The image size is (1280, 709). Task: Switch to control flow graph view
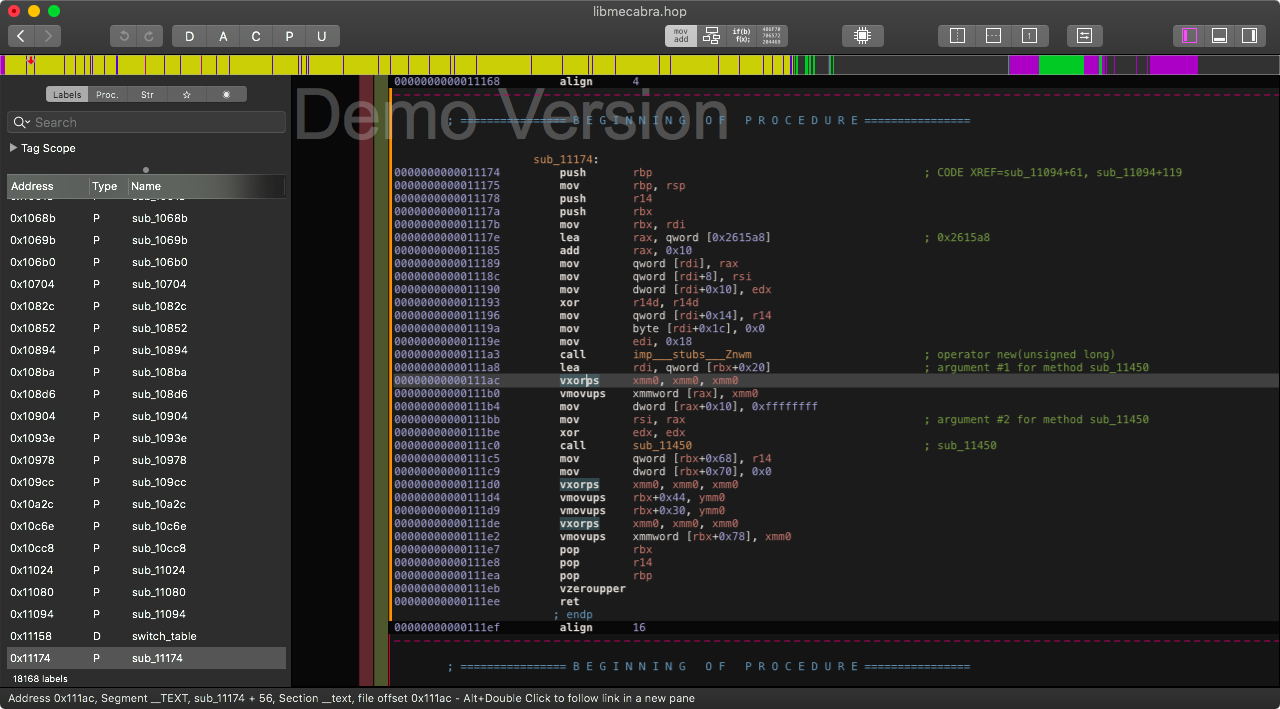coord(712,36)
